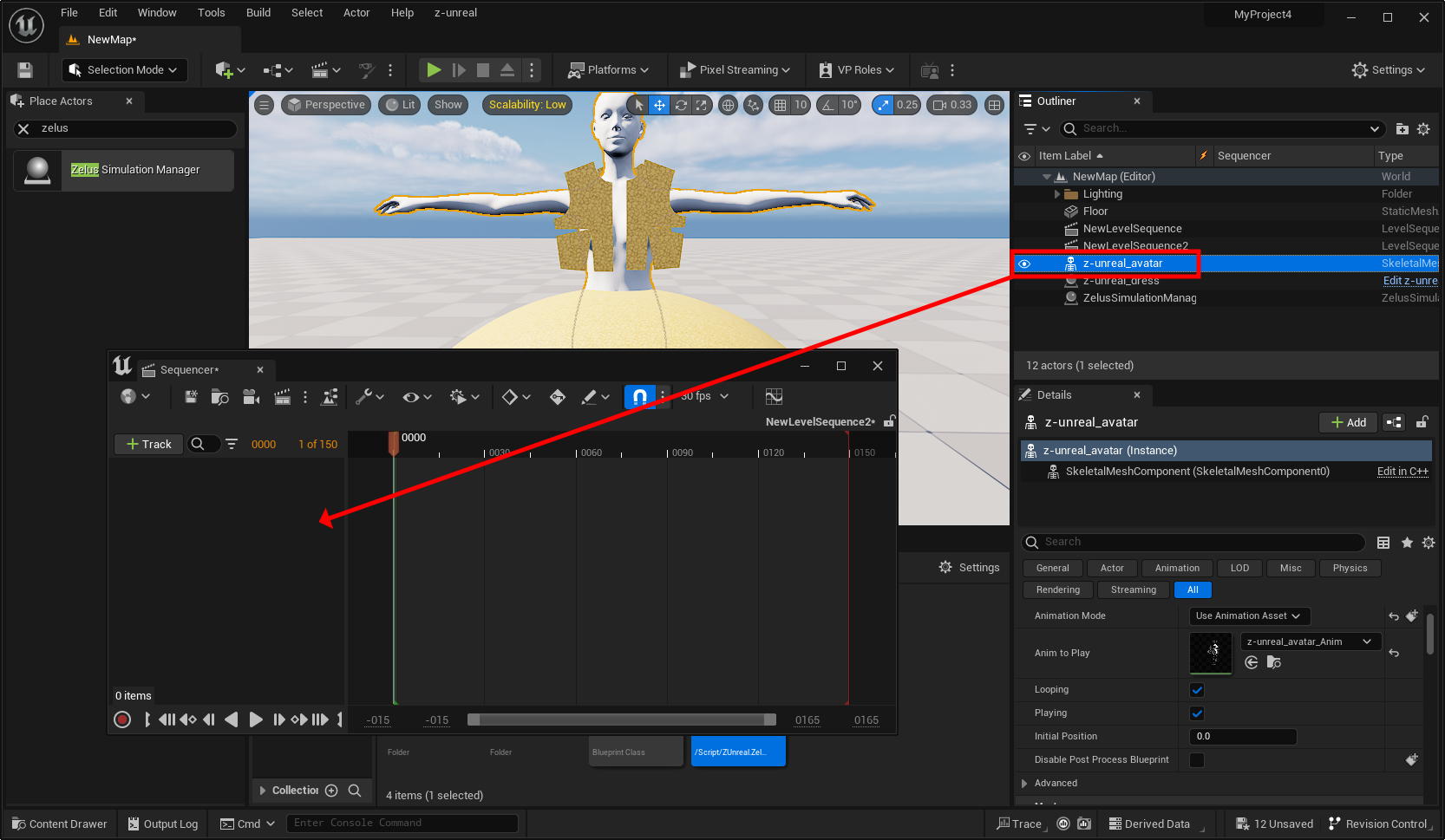This screenshot has height=840, width=1445.
Task: Select the scale gizmo tool in the viewport
Action: 701,105
